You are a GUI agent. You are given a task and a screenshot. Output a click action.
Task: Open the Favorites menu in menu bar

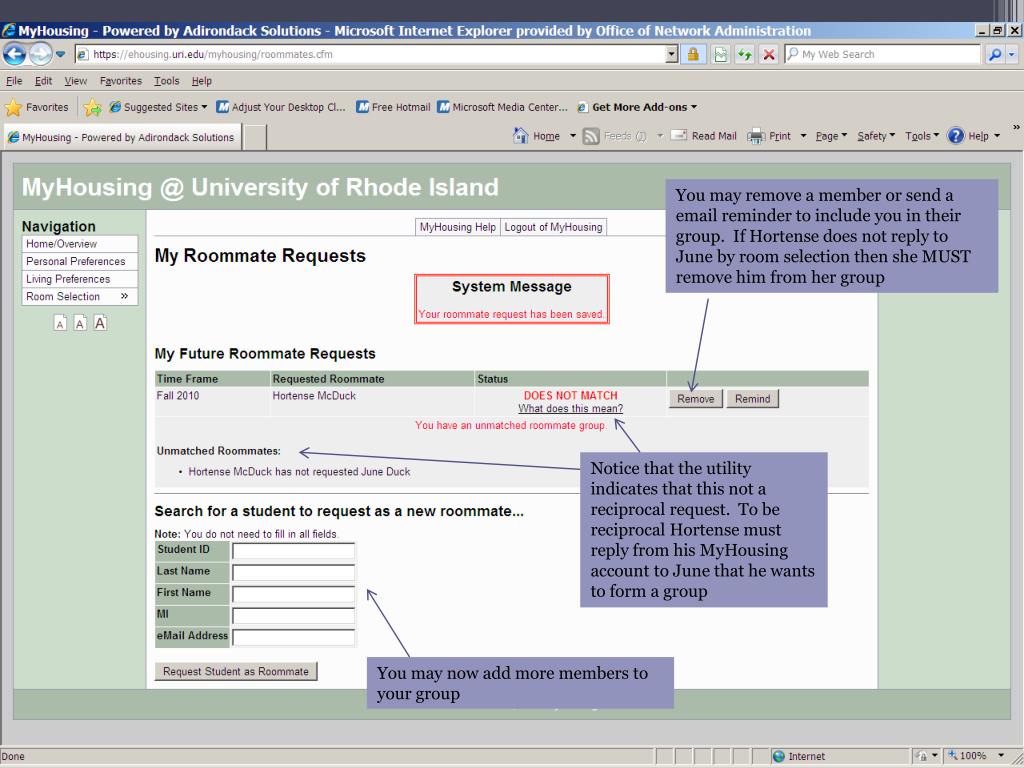pos(121,81)
